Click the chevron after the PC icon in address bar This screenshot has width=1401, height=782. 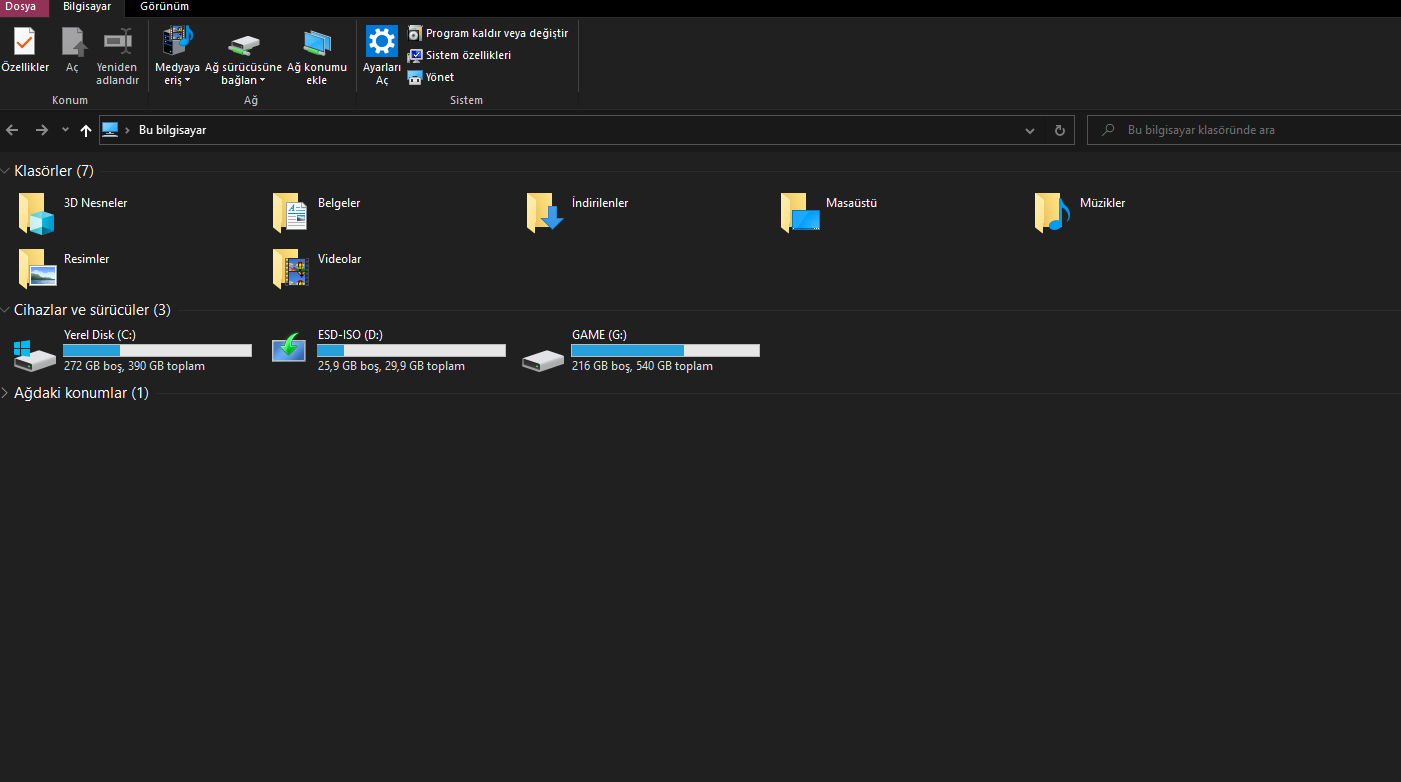point(128,130)
